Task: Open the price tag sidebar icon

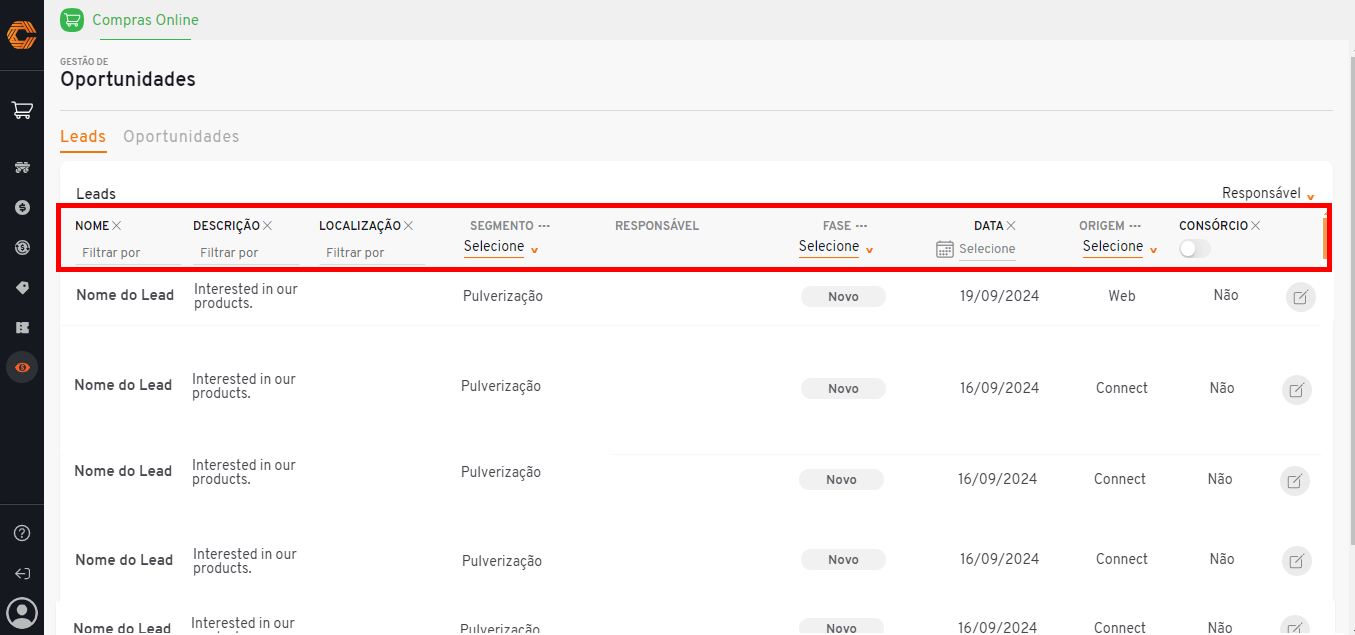Action: (x=22, y=287)
